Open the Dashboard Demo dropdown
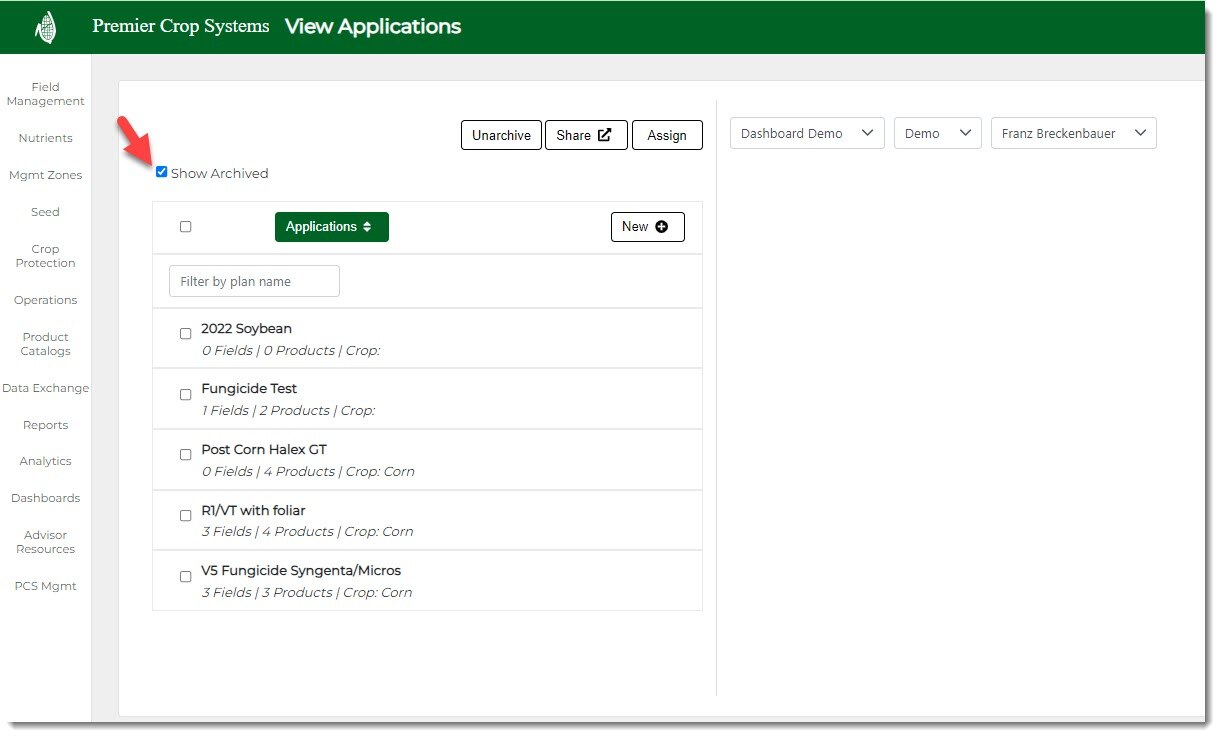Screen dimensions: 1220x737 [x=807, y=134]
